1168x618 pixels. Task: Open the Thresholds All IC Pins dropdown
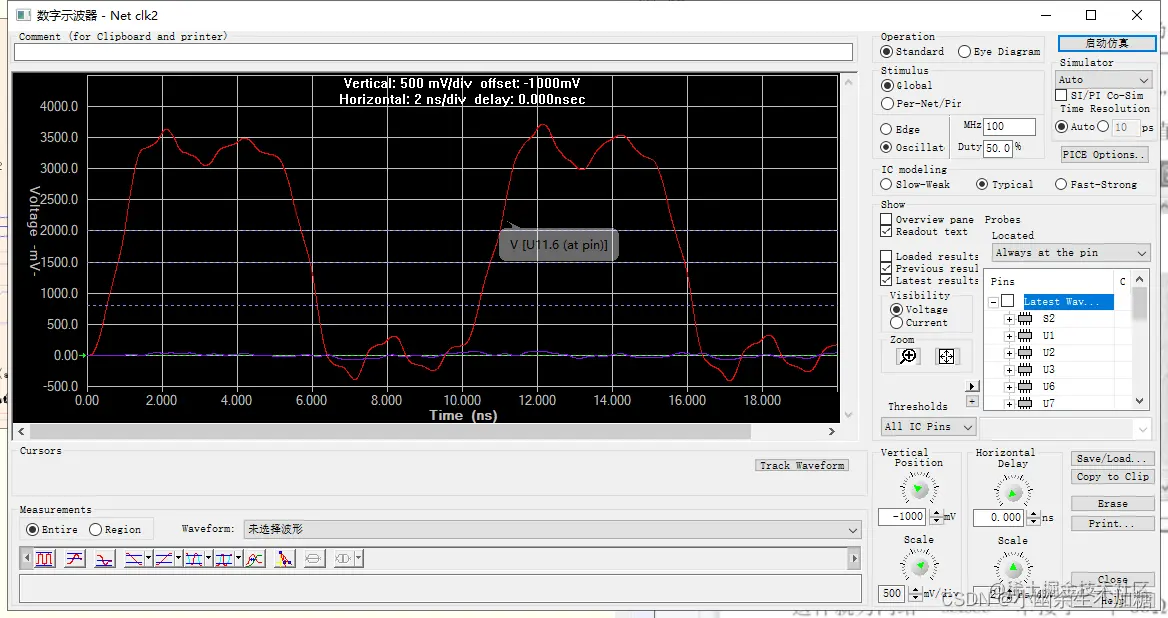pos(928,427)
